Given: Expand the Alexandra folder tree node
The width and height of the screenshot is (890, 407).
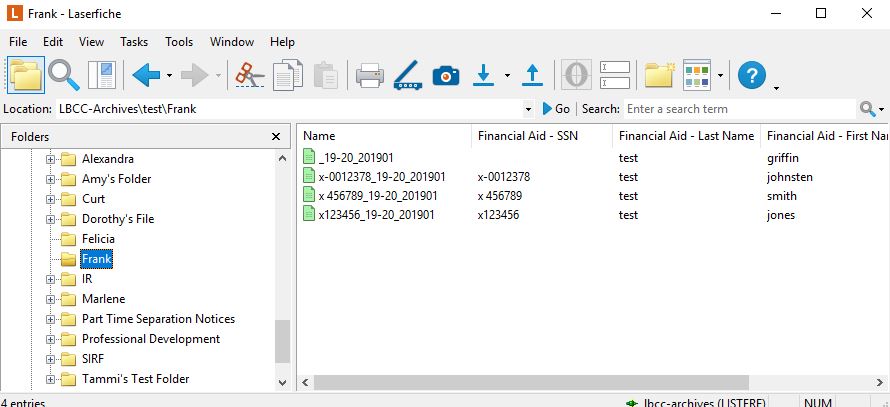Looking at the screenshot, I should [50, 159].
